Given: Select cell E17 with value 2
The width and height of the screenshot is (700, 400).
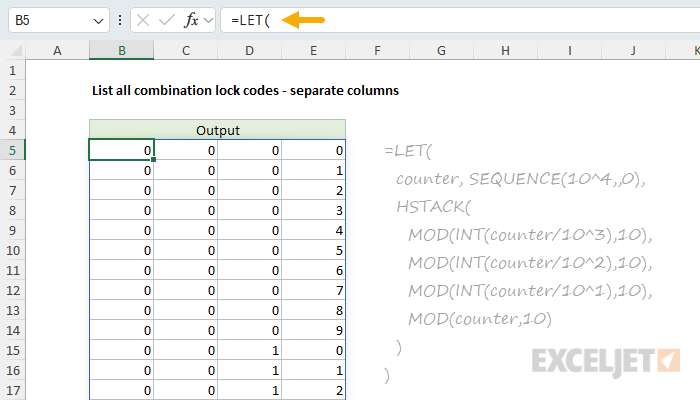Looking at the screenshot, I should coord(313,391).
